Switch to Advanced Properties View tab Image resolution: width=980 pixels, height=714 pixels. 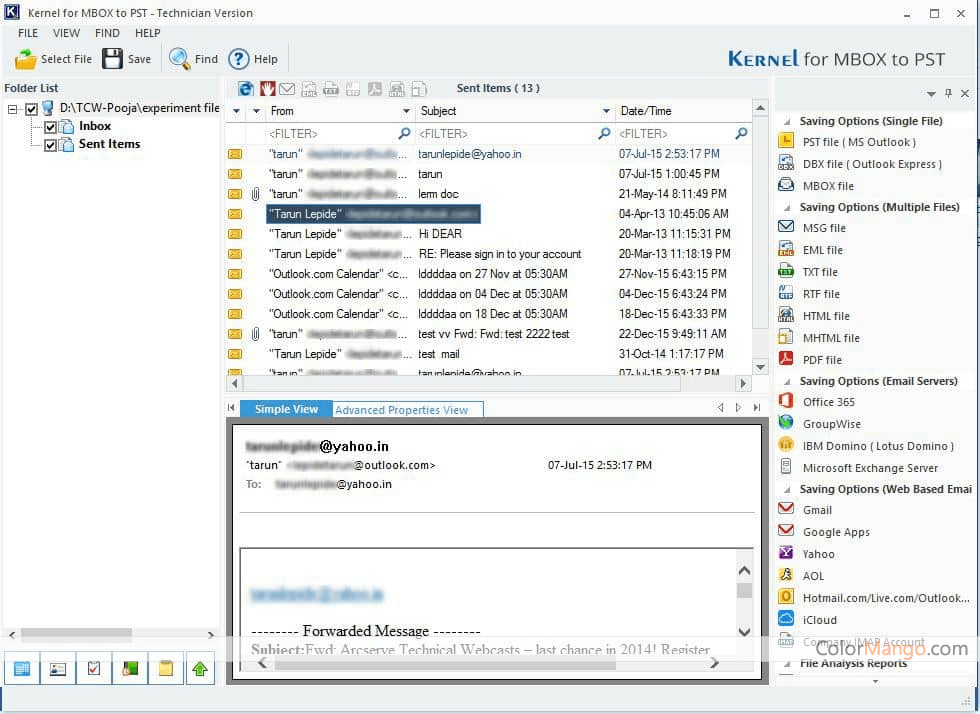[400, 410]
